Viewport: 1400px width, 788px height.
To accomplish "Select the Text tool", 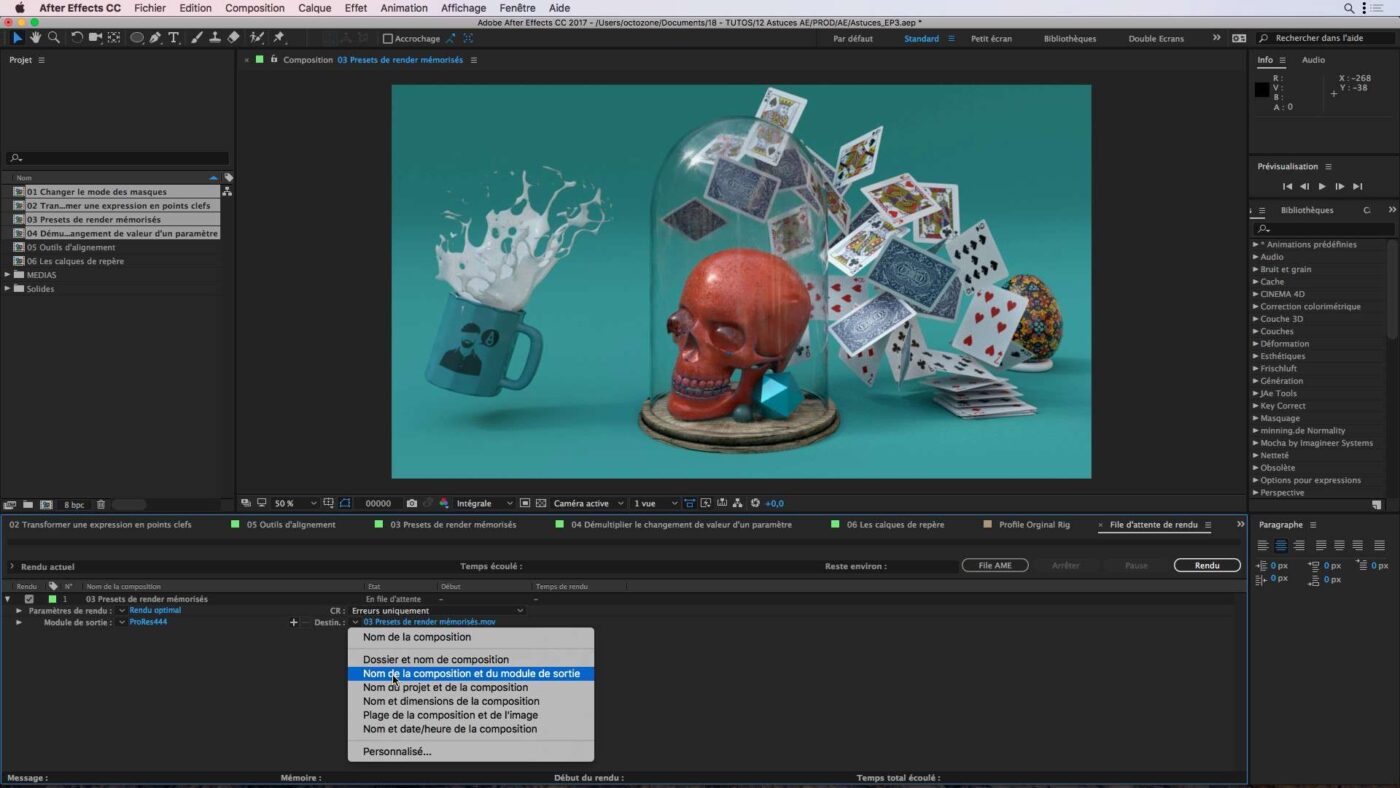I will [174, 38].
